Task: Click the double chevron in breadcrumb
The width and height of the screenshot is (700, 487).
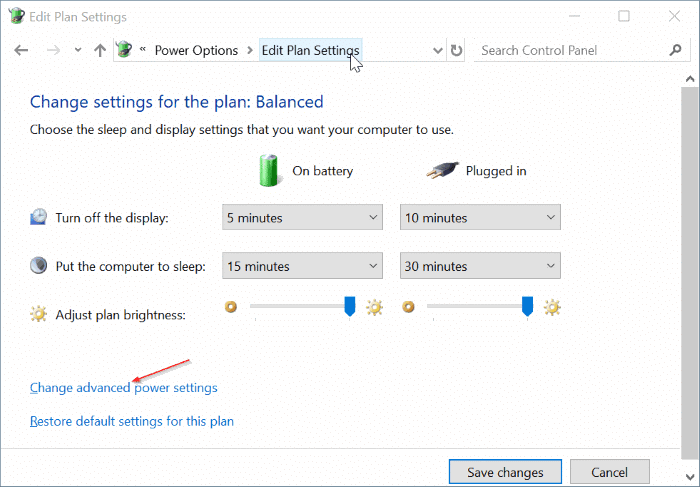Action: (x=143, y=49)
